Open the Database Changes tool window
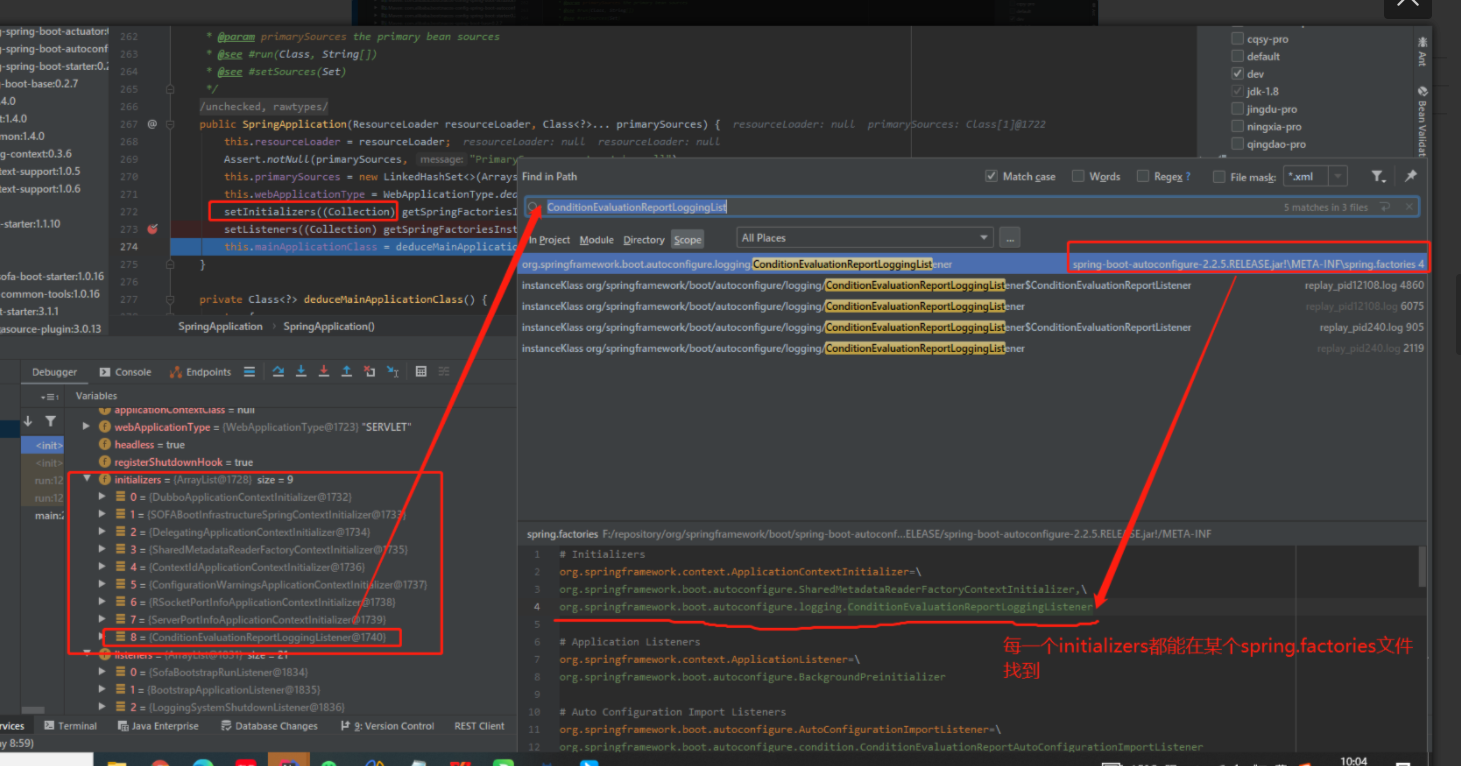Viewport: 1461px width, 766px height. pos(268,726)
